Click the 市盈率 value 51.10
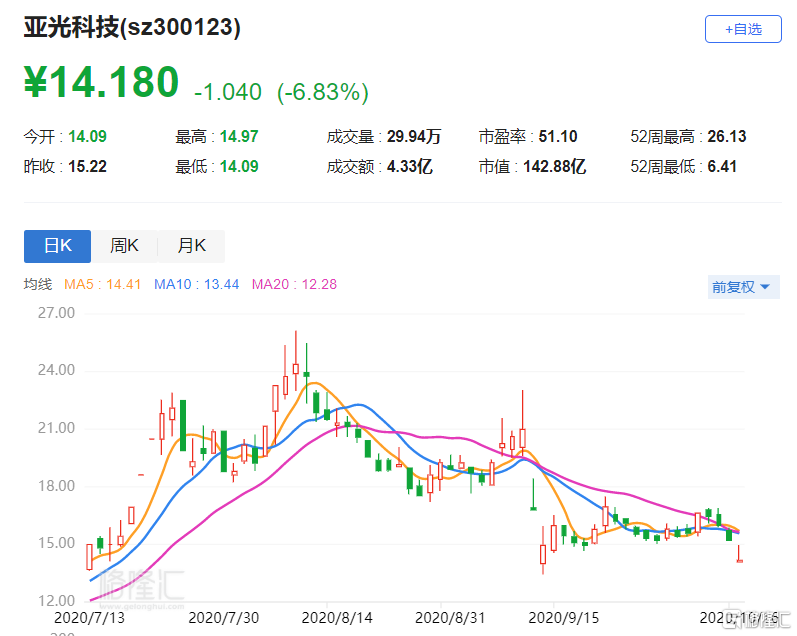The height and width of the screenshot is (636, 797). pyautogui.click(x=558, y=136)
